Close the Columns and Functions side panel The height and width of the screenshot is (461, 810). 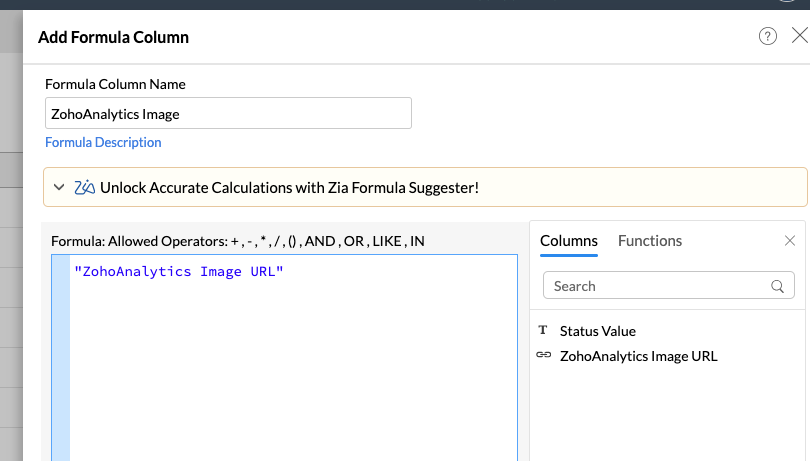pos(790,241)
